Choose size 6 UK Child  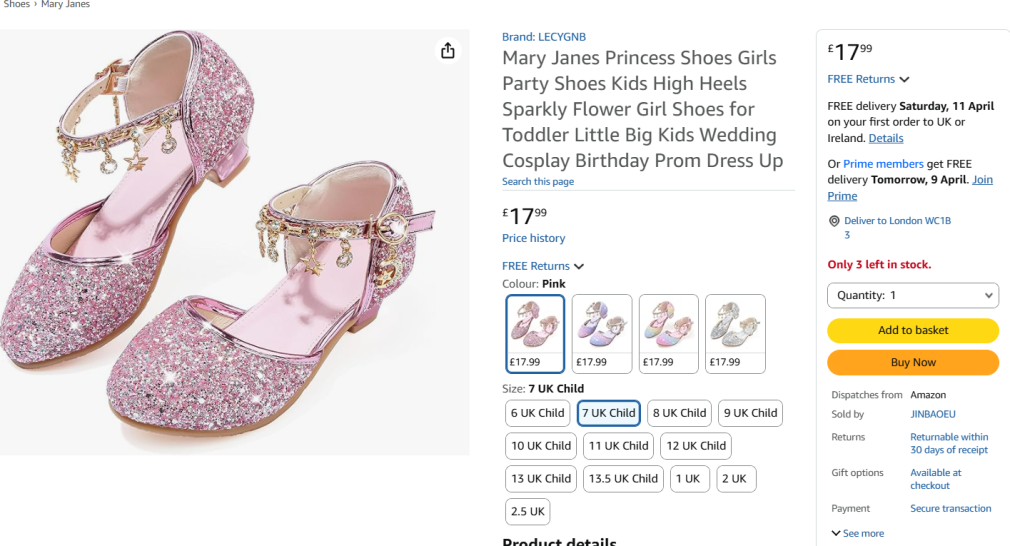tap(538, 413)
